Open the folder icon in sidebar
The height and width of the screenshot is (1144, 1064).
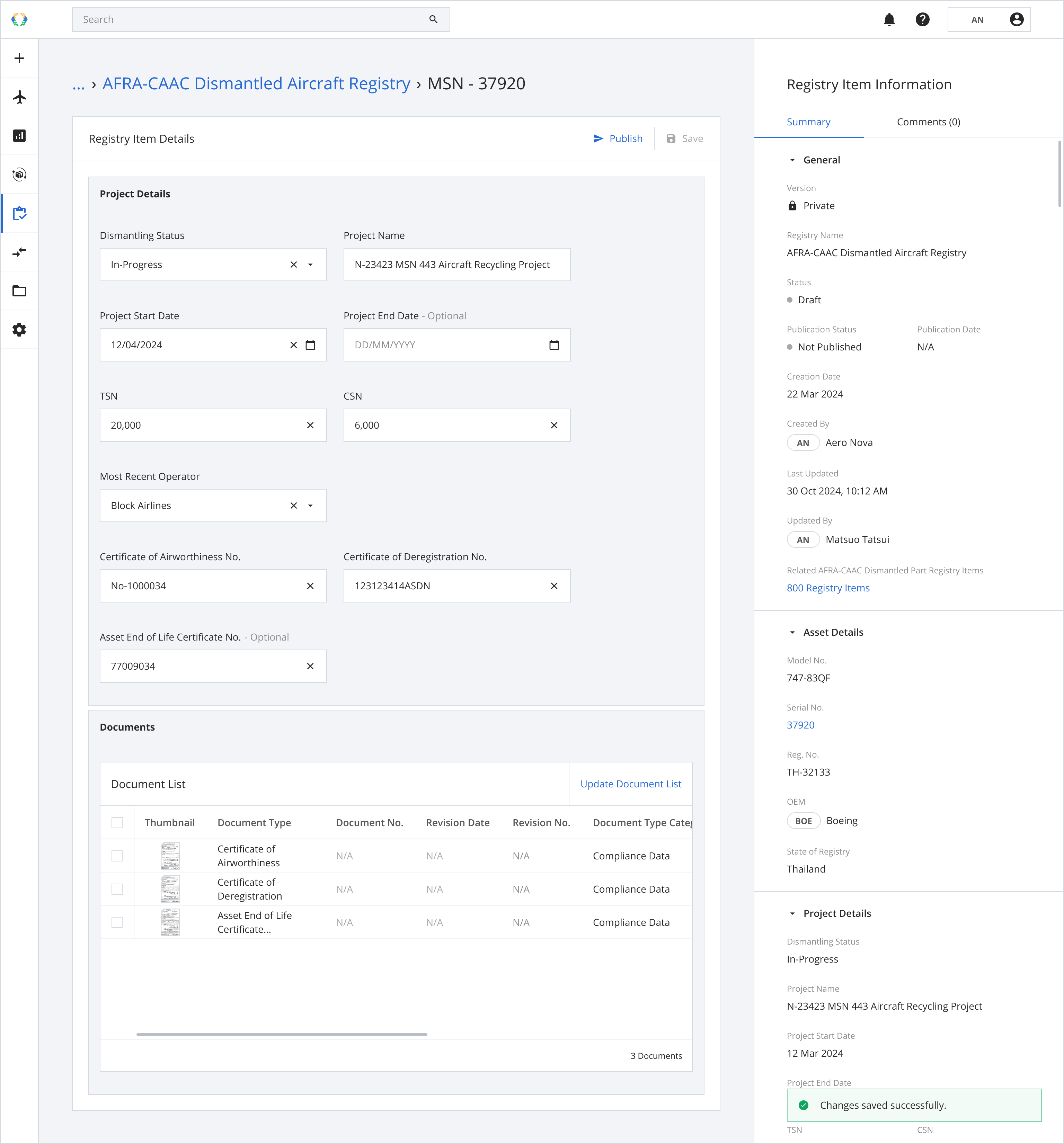[x=20, y=291]
